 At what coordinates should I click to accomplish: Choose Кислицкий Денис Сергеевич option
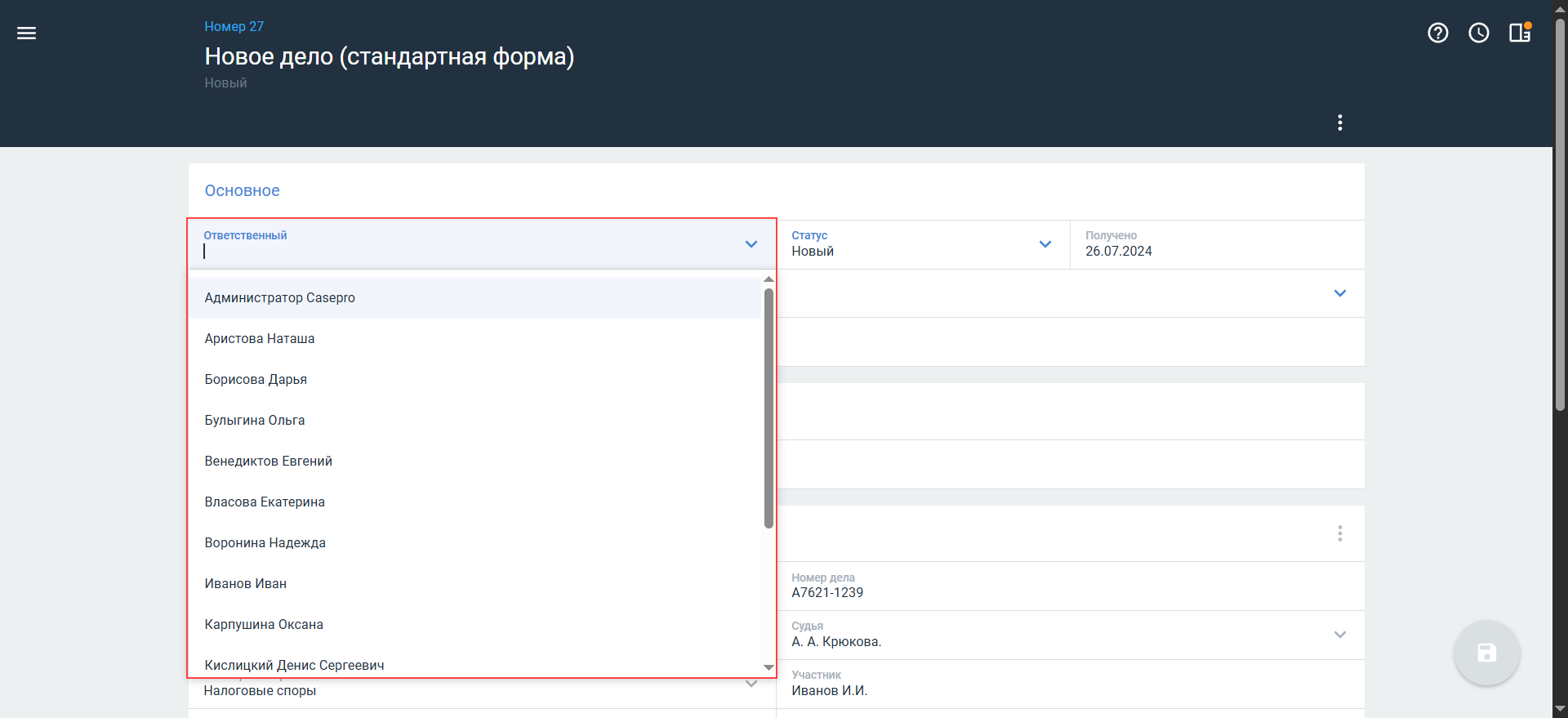pos(294,665)
